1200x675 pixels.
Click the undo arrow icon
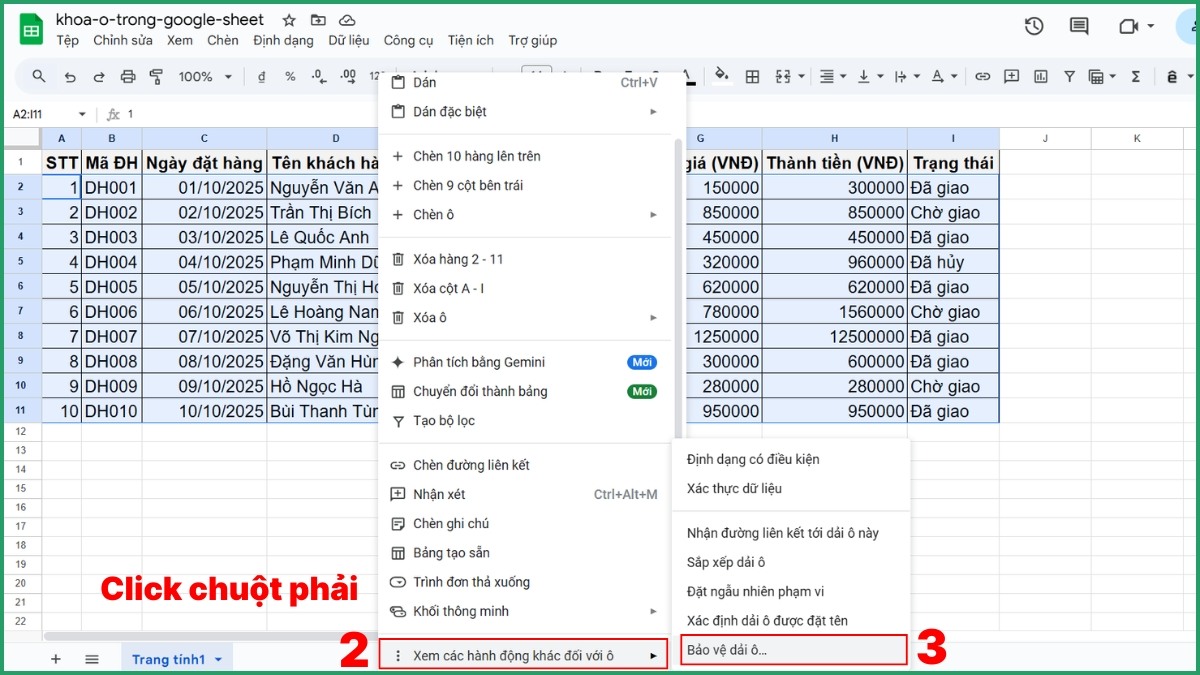point(69,77)
